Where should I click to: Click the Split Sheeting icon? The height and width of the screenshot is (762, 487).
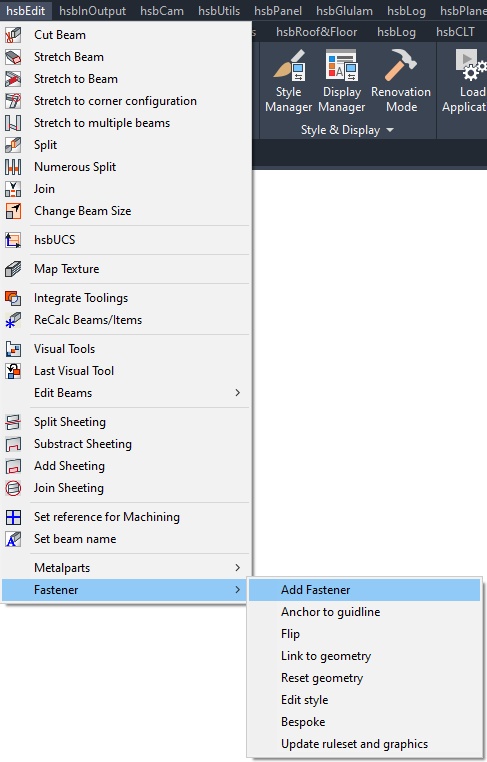click(x=13, y=422)
